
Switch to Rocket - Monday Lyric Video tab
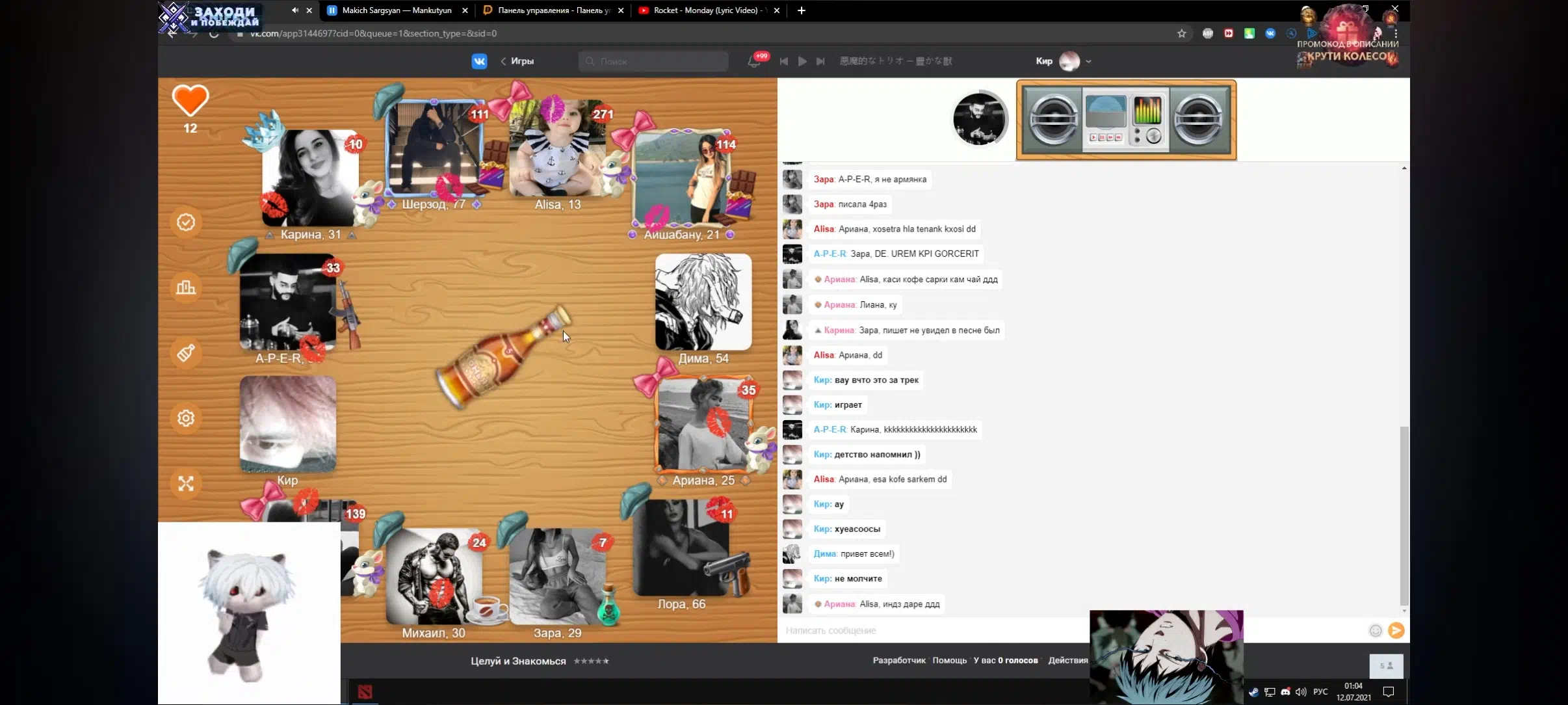pyautogui.click(x=709, y=10)
